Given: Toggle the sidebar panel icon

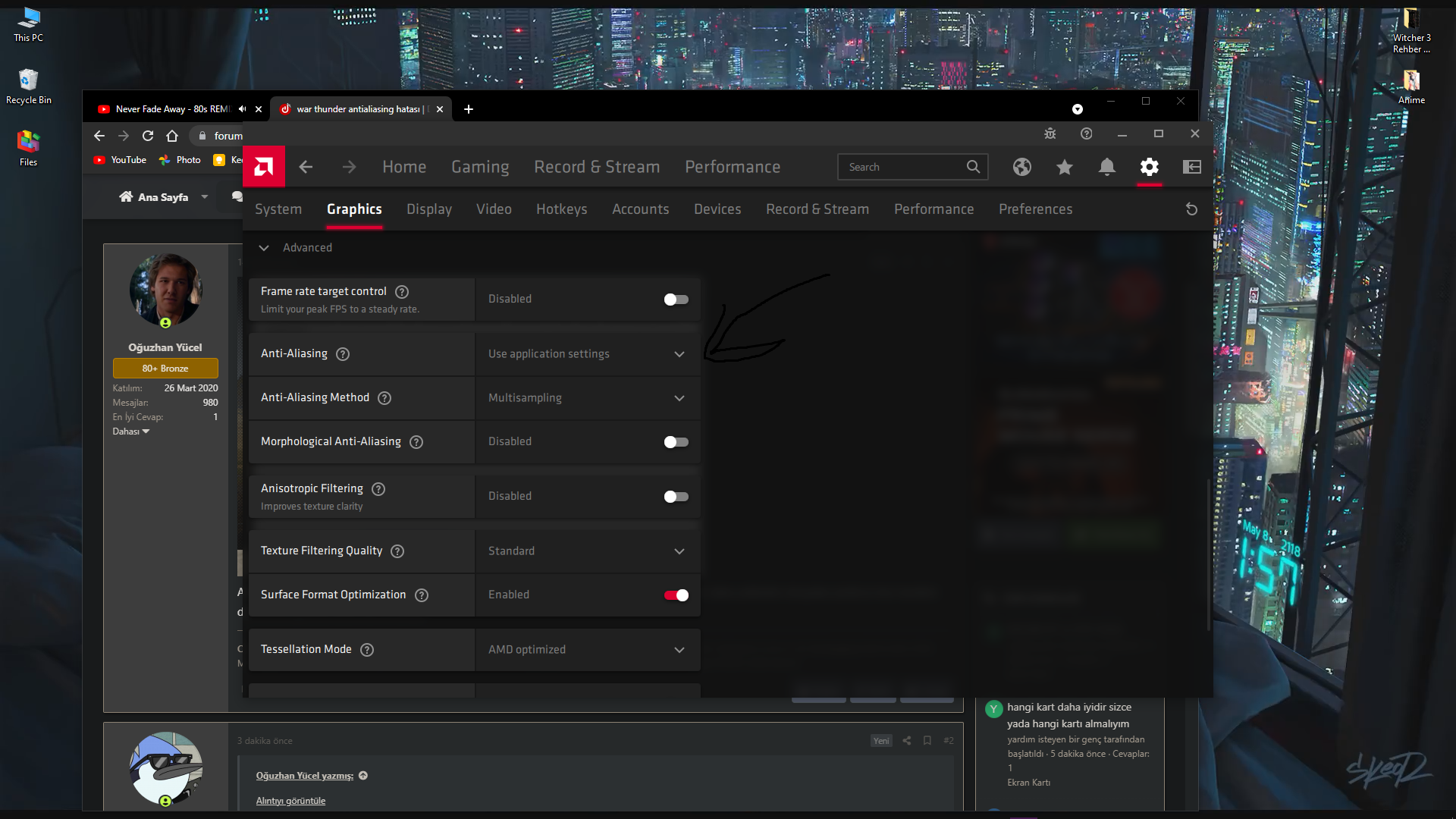Looking at the screenshot, I should [x=1192, y=167].
